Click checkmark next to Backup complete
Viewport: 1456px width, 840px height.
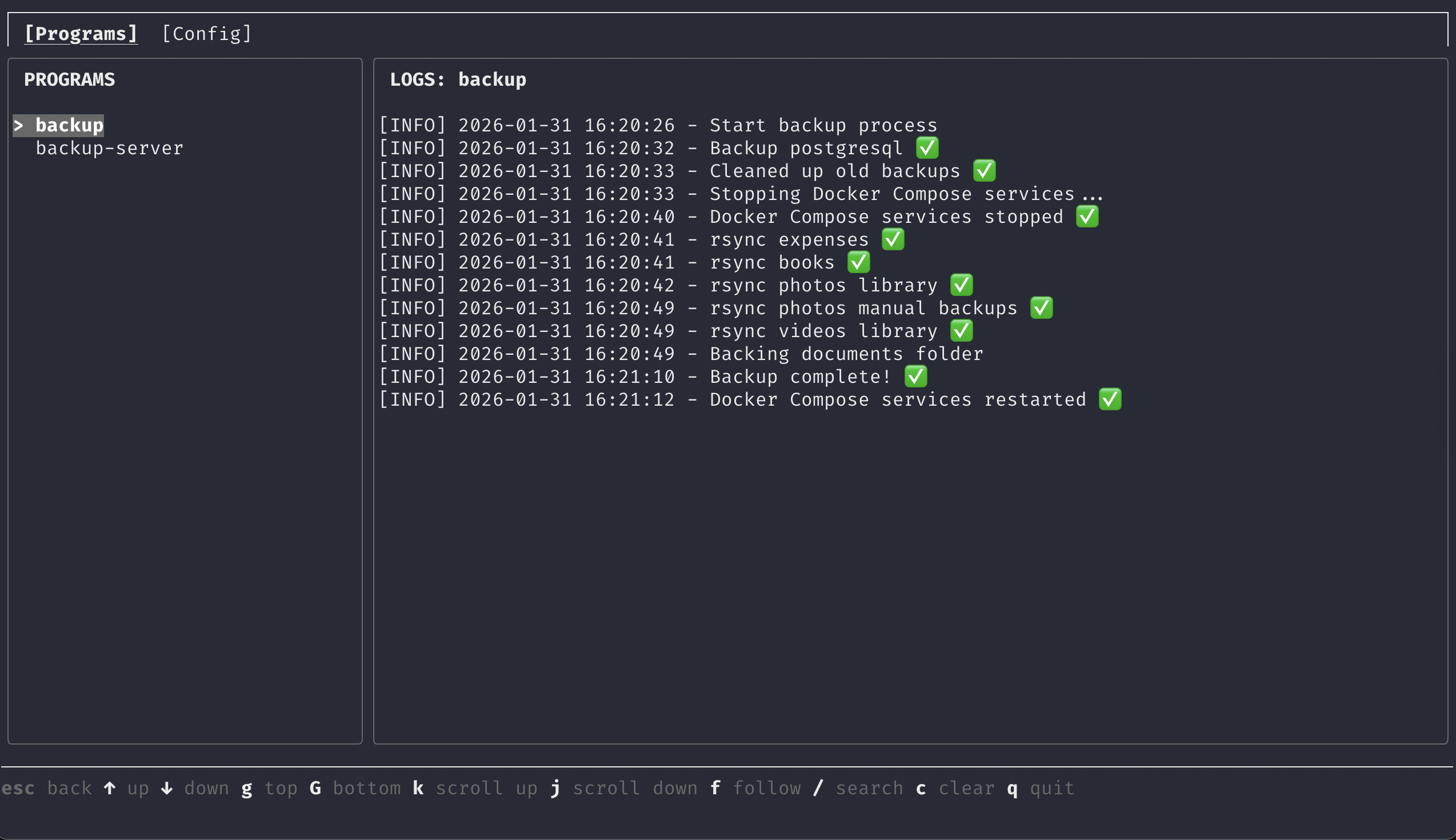coord(915,377)
